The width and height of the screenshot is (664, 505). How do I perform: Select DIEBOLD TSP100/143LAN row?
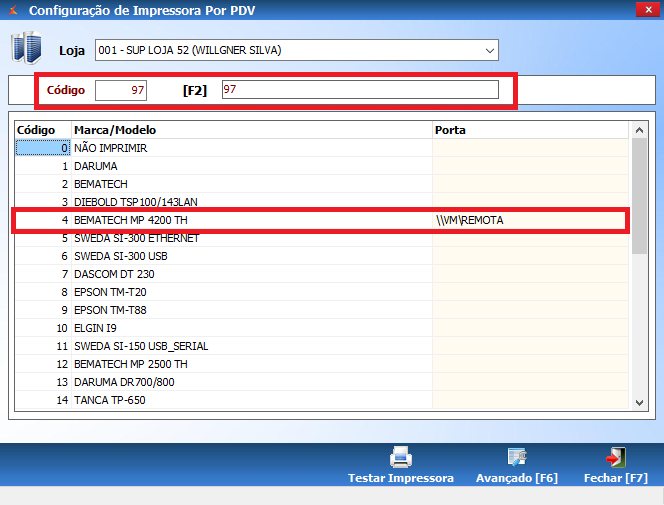(322, 202)
